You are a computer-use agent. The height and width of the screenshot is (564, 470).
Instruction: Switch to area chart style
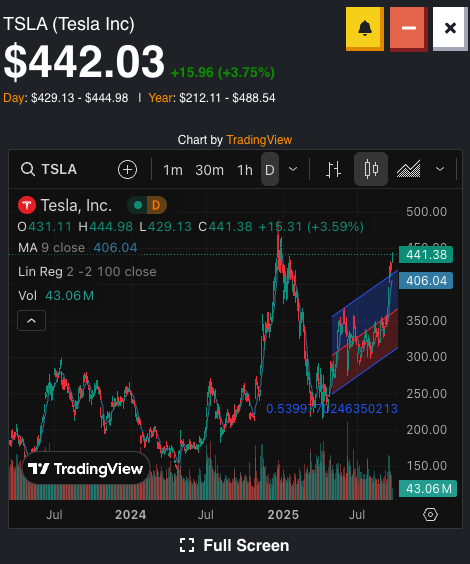(409, 169)
